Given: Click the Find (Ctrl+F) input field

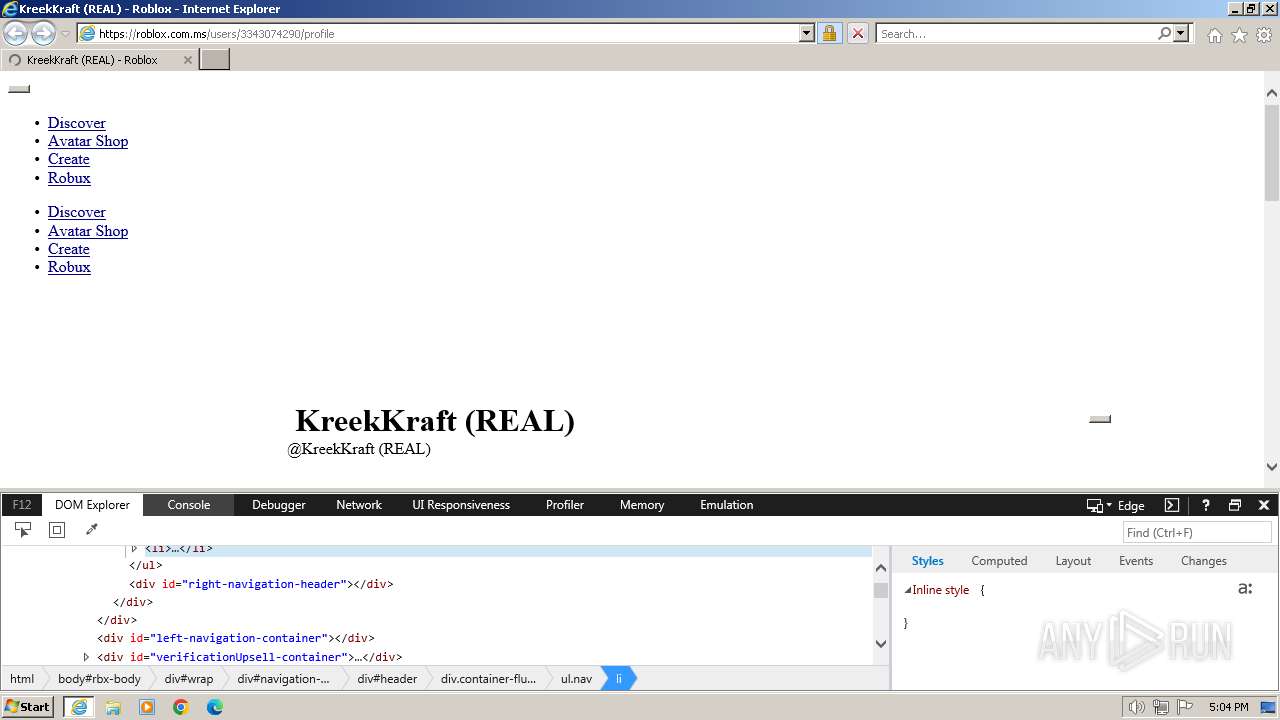Looking at the screenshot, I should pyautogui.click(x=1197, y=532).
